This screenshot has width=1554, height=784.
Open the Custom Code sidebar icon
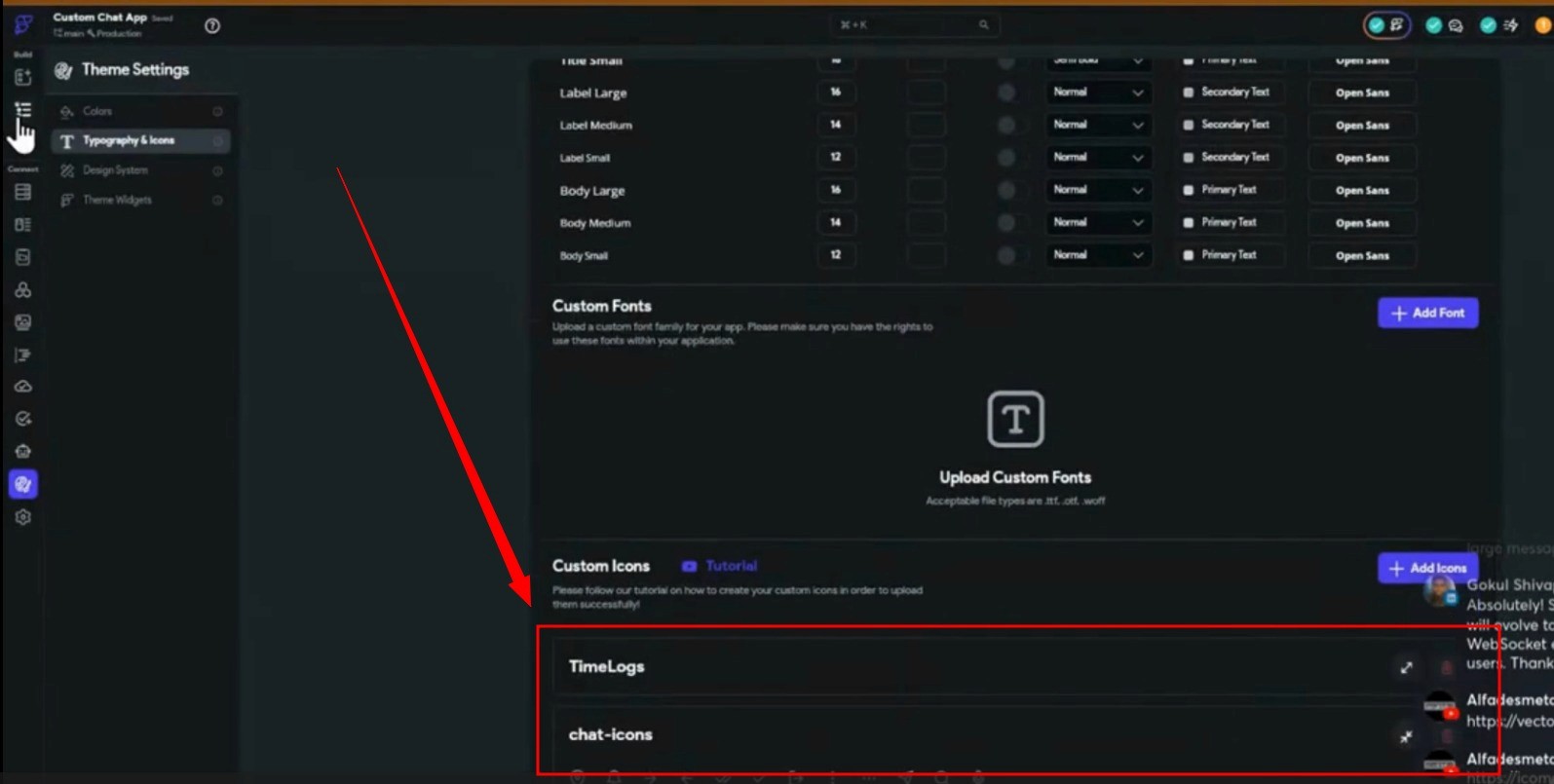tap(22, 355)
